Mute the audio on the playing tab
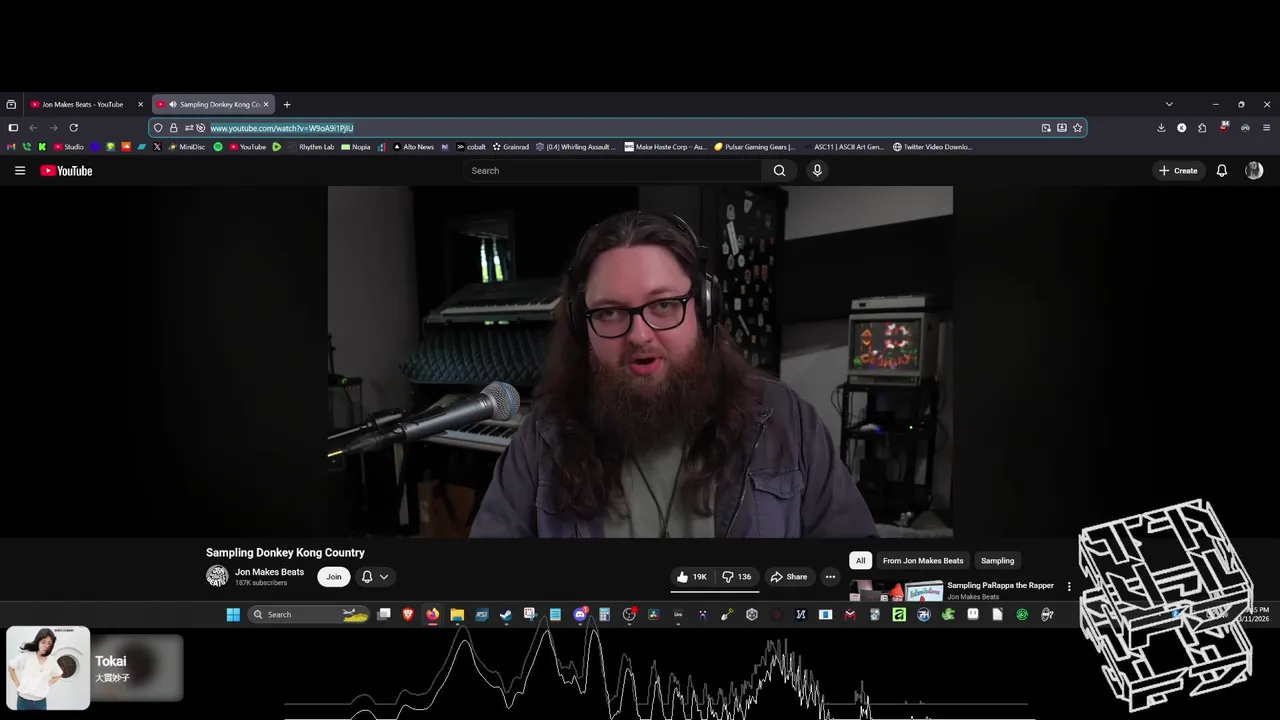 point(173,104)
